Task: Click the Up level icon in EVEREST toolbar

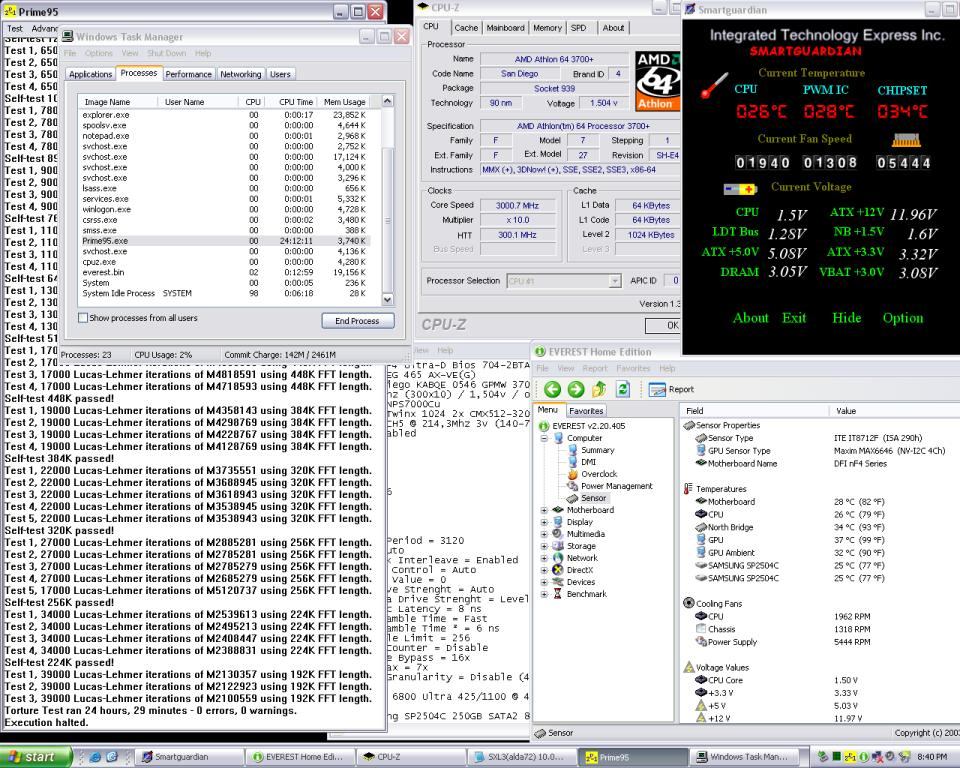Action: point(599,389)
